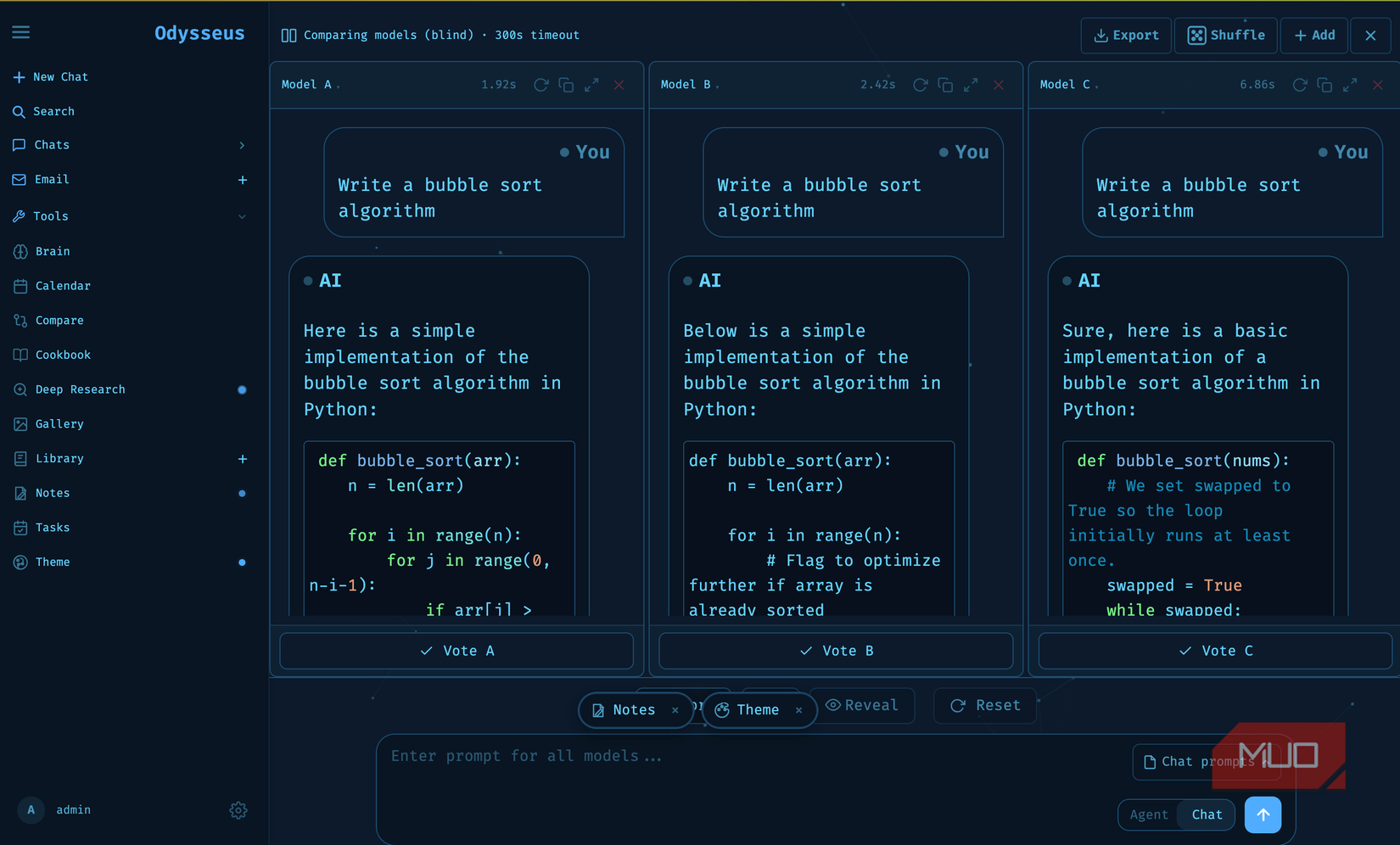
Task: Click the admin user avatar
Action: click(x=31, y=810)
